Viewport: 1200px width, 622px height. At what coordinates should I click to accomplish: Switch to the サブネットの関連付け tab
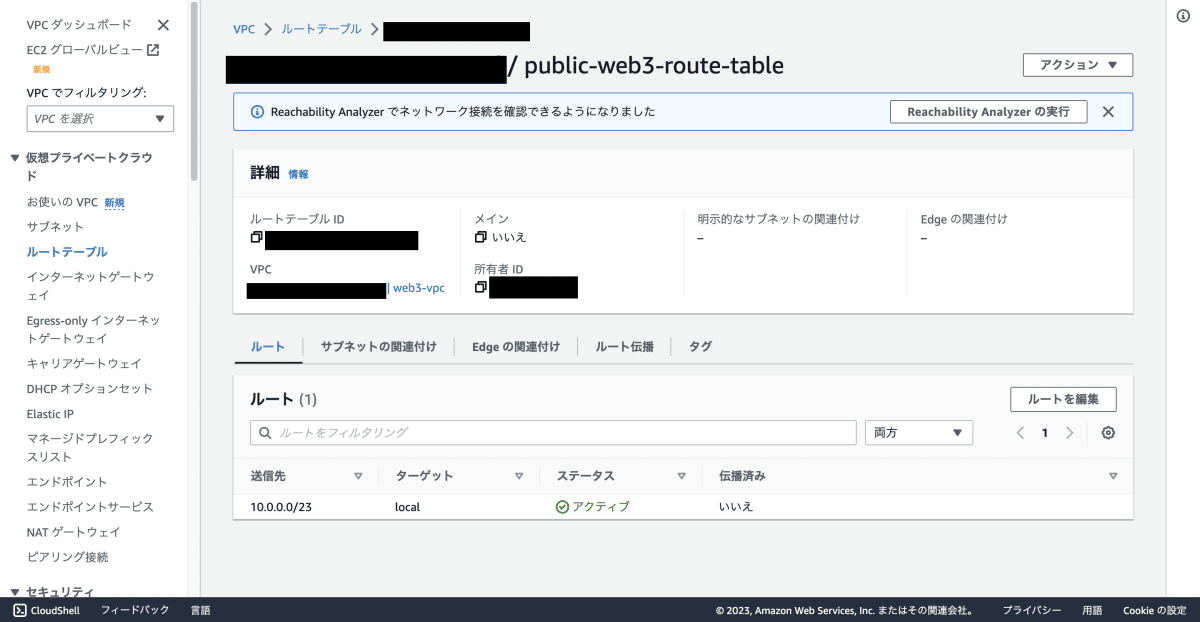click(x=378, y=346)
